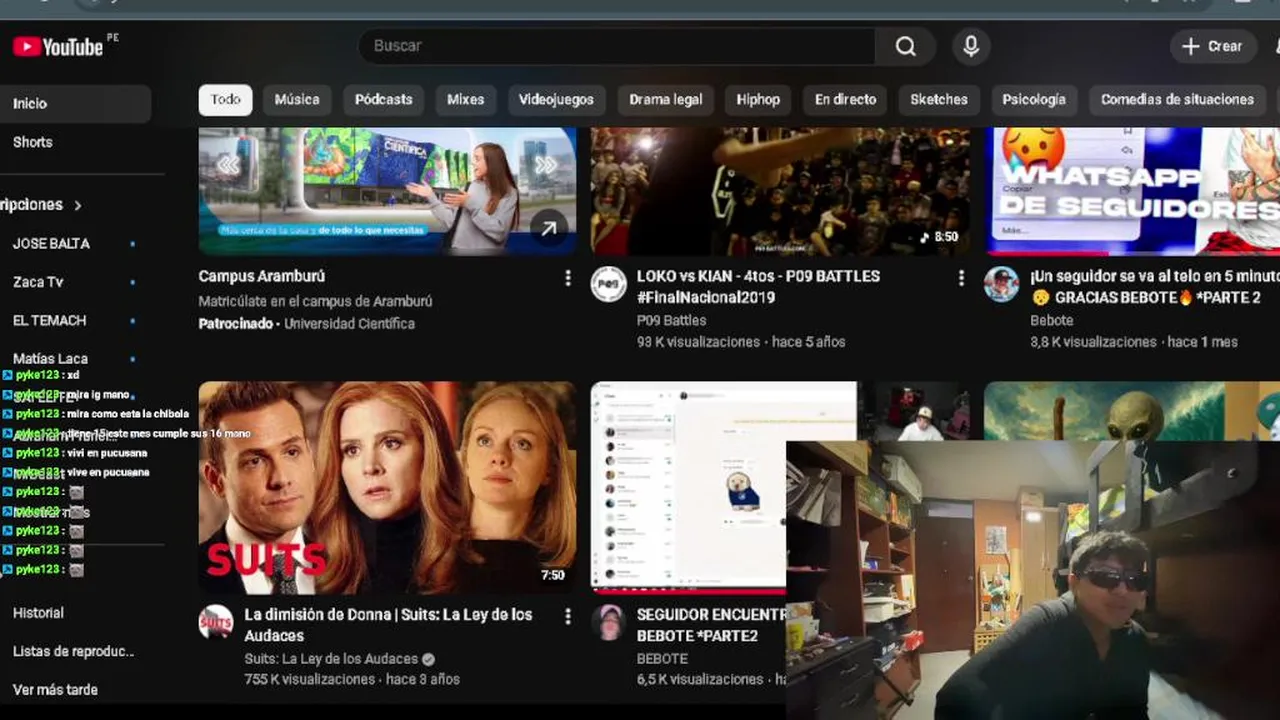Screen dimensions: 1280x720
Task: Click SEGUIDOR ENCUENTRA video title
Action: (x=711, y=625)
